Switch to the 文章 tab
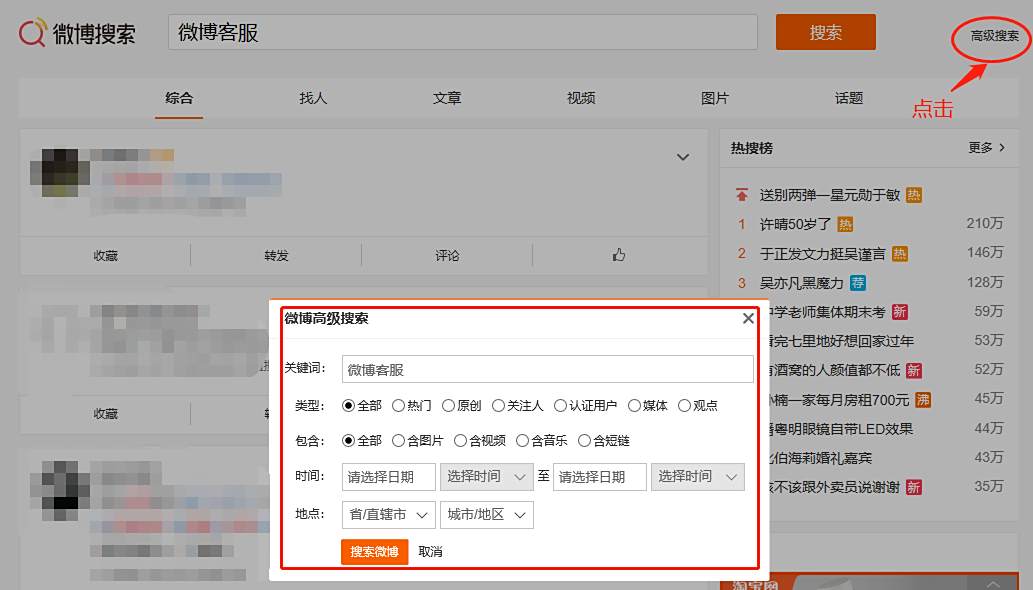1033x590 pixels. 447,99
